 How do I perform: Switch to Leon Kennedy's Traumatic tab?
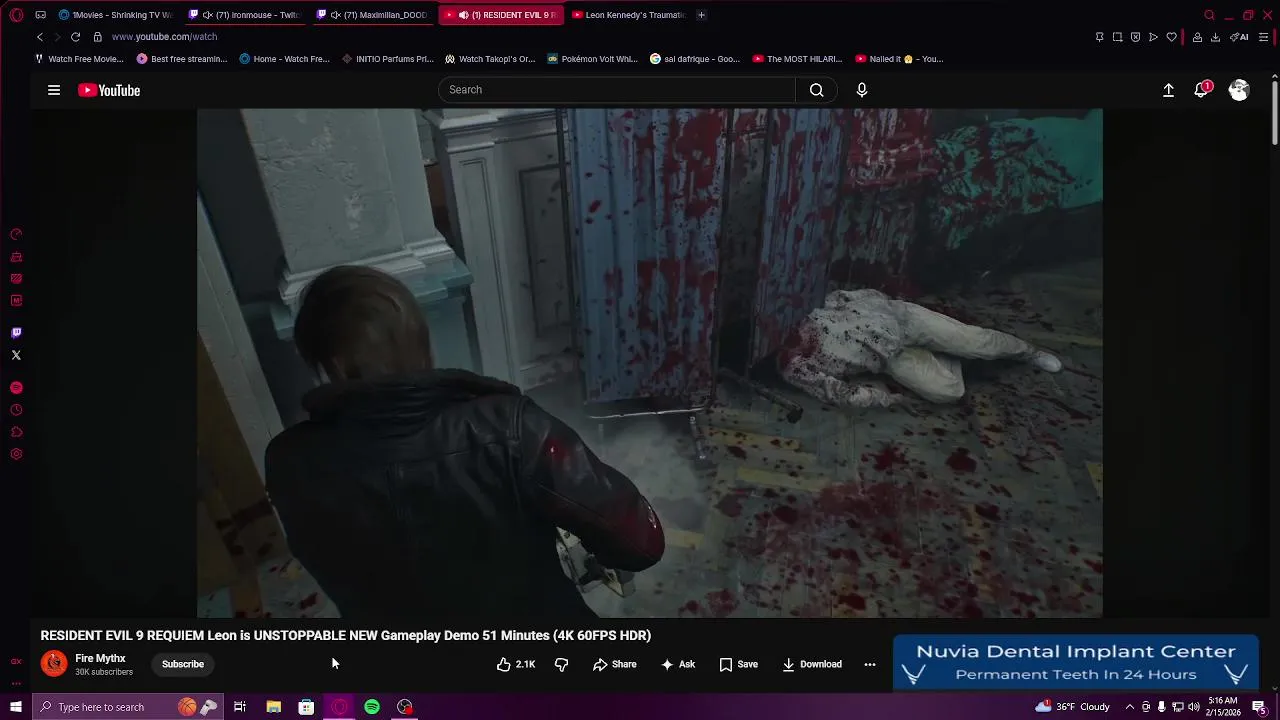point(628,15)
